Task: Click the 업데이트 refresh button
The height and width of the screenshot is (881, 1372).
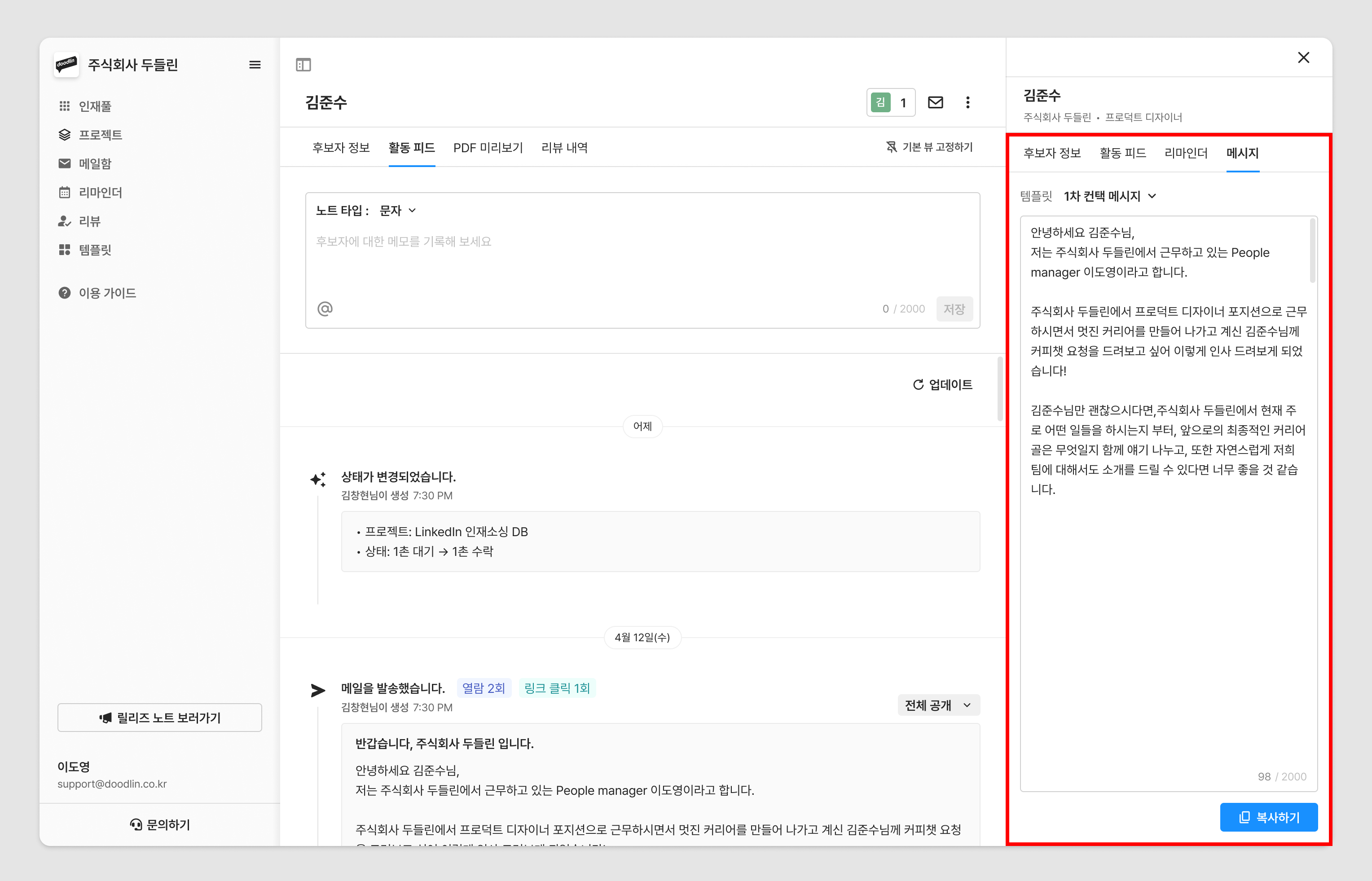Action: point(942,385)
